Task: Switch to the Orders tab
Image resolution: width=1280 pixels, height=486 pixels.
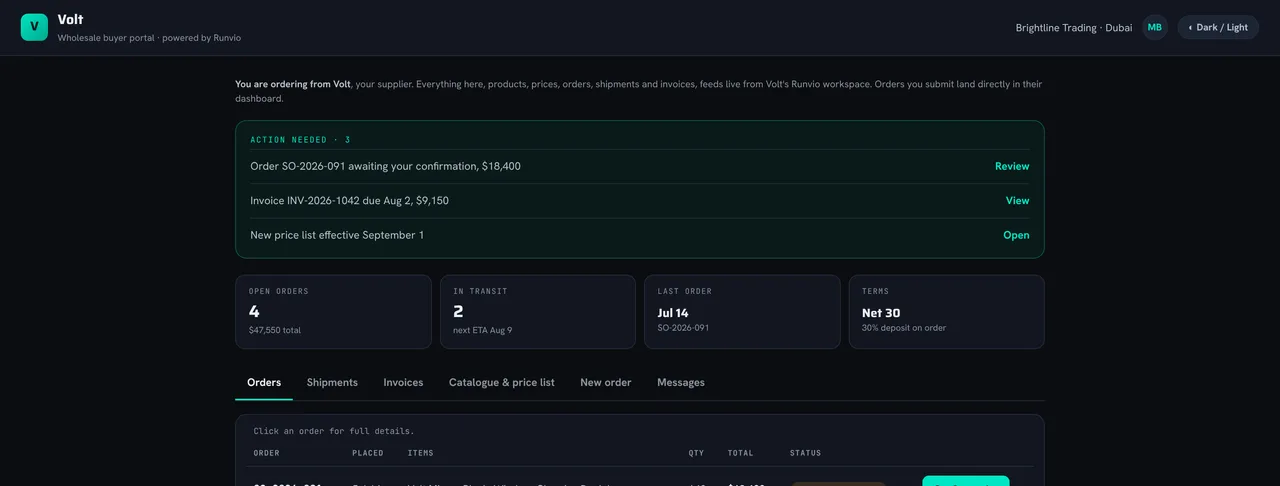Action: pyautogui.click(x=264, y=382)
